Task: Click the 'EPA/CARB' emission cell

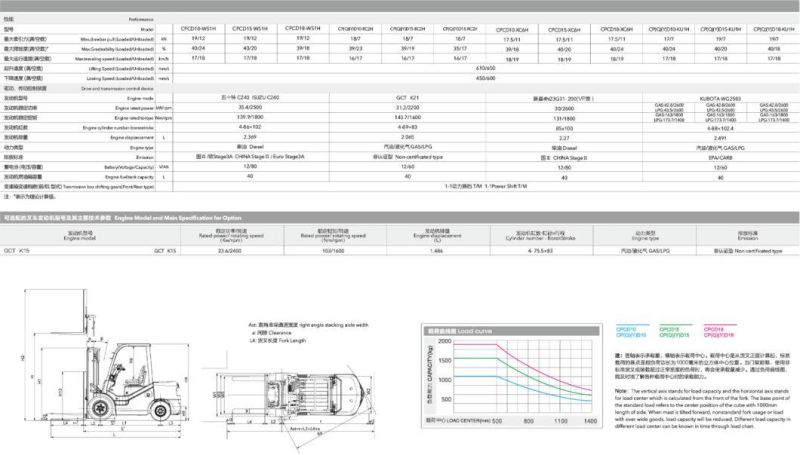Action: pyautogui.click(x=720, y=158)
